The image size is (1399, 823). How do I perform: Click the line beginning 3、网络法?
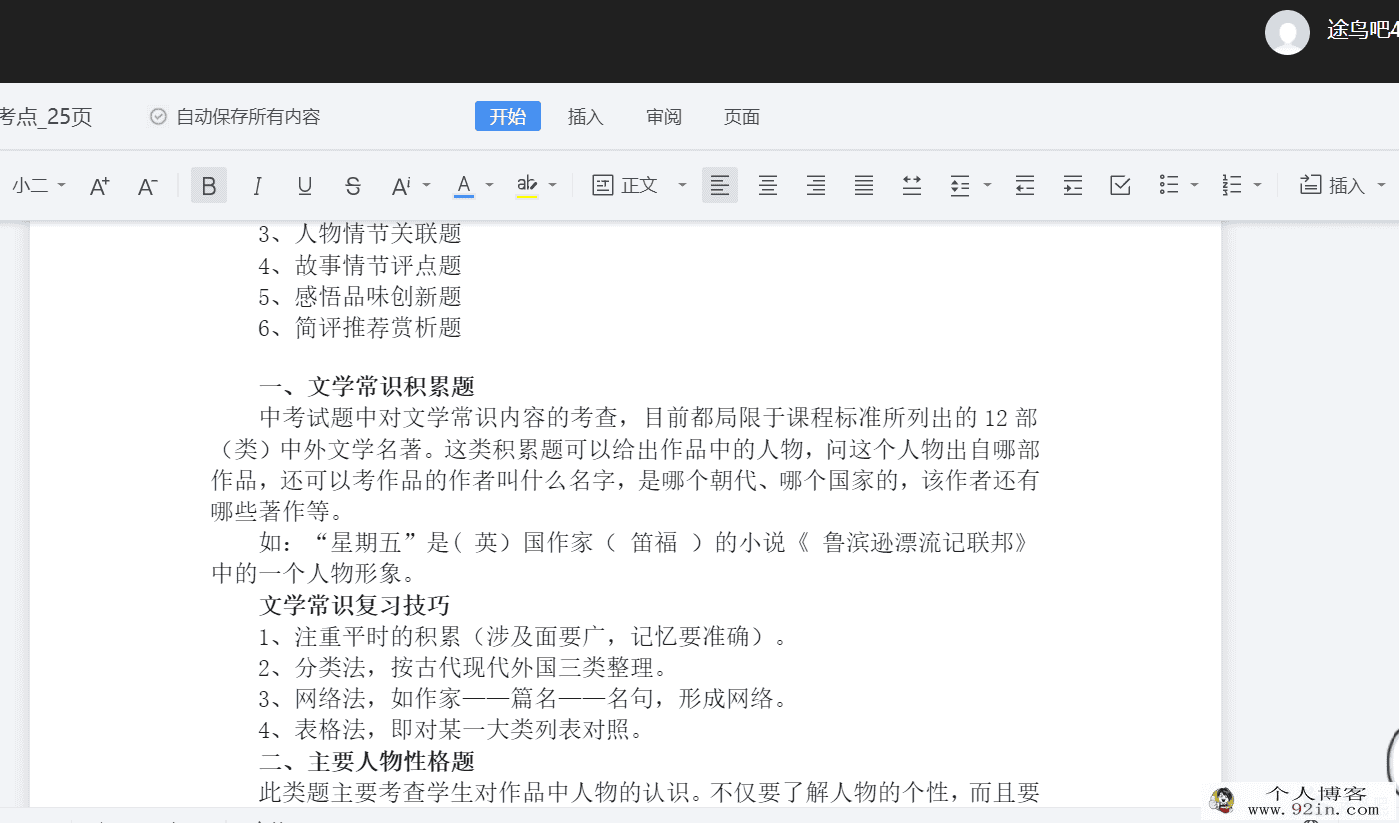click(523, 698)
